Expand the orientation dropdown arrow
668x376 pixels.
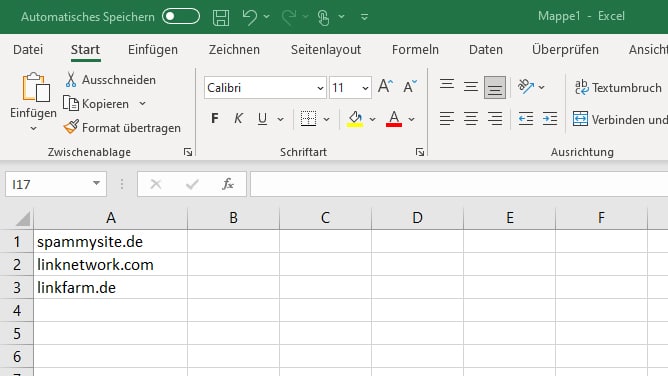coord(541,87)
